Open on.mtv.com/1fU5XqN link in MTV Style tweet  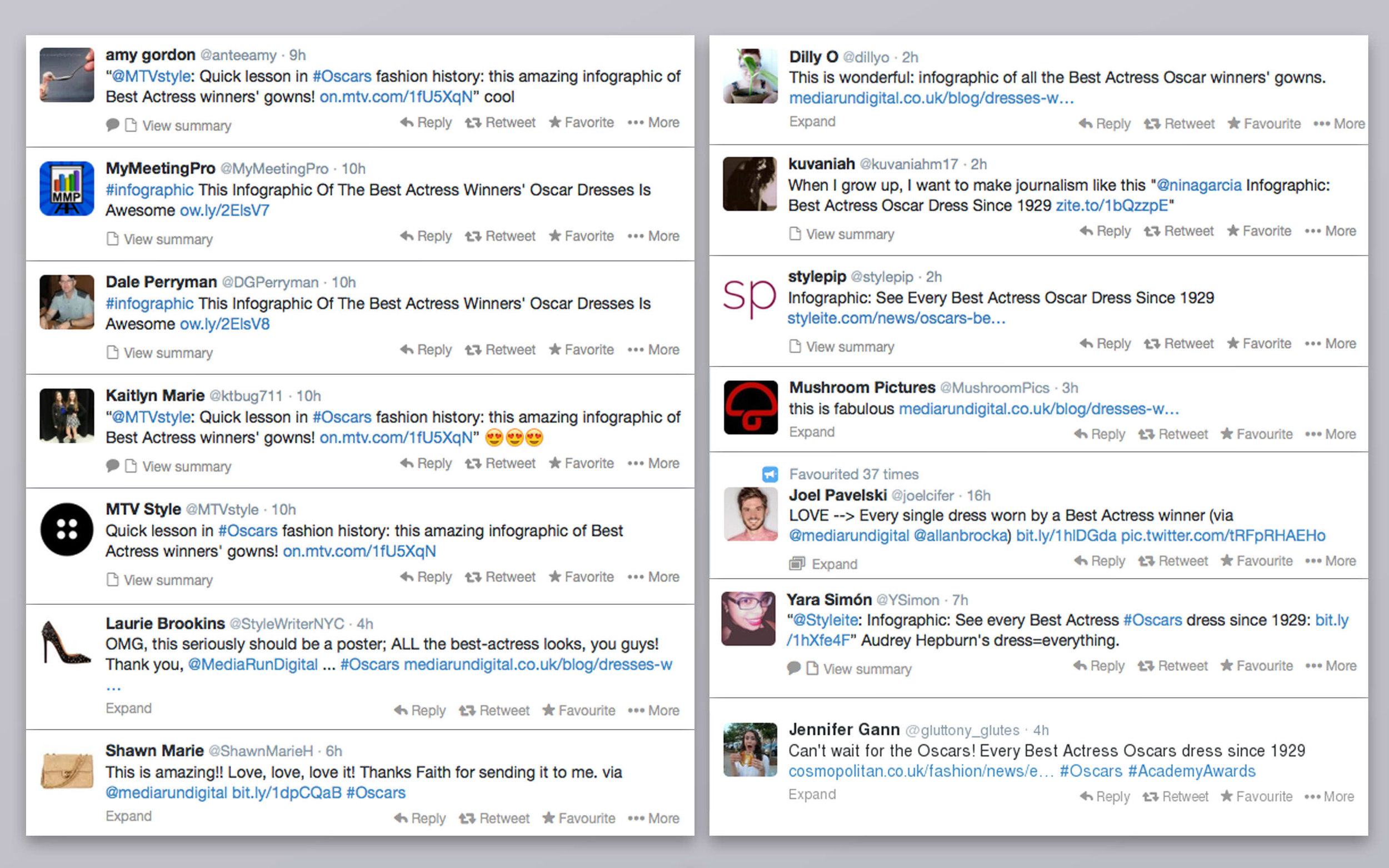pyautogui.click(x=359, y=551)
